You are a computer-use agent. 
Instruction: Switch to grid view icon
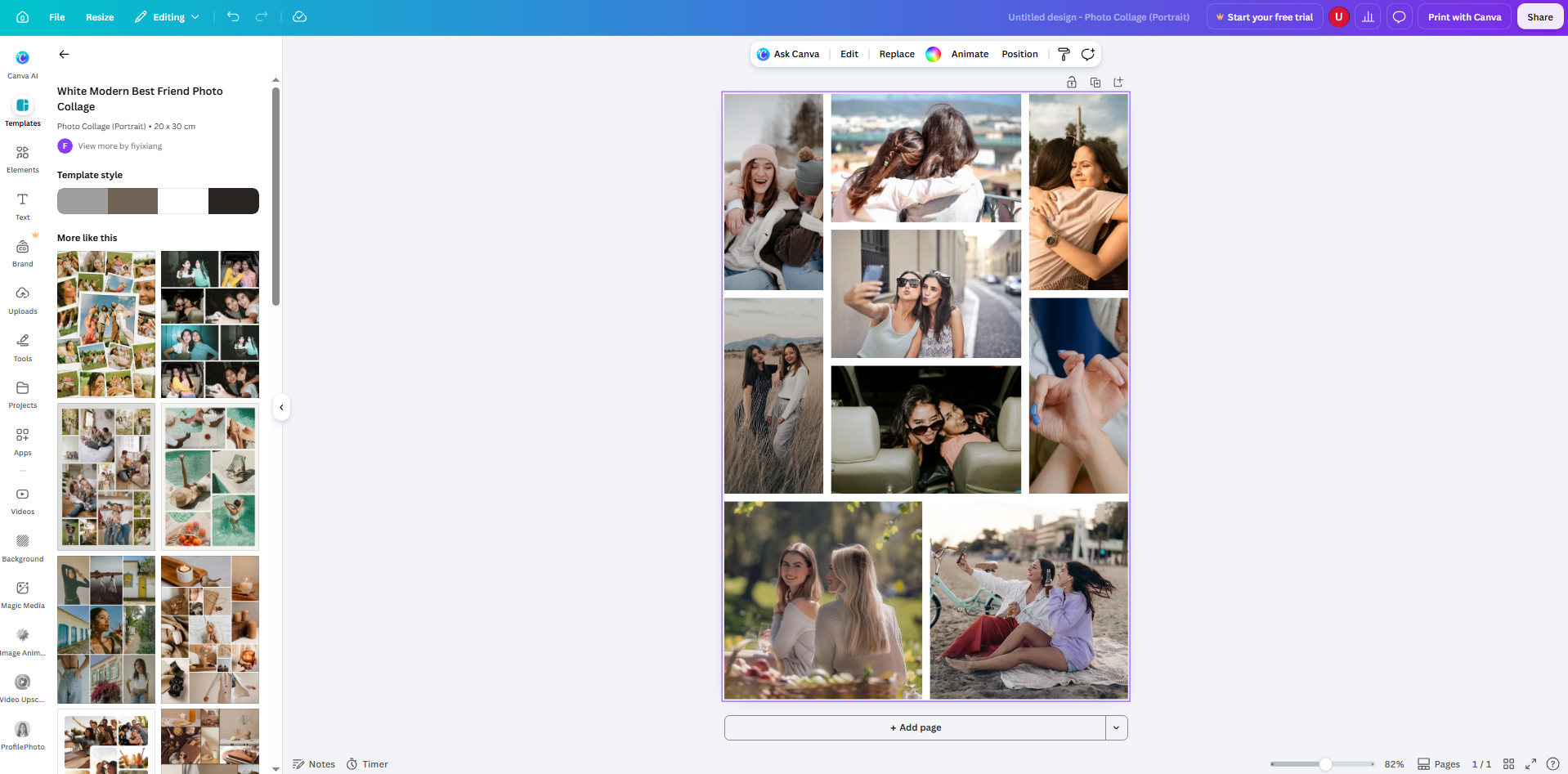(x=1508, y=764)
